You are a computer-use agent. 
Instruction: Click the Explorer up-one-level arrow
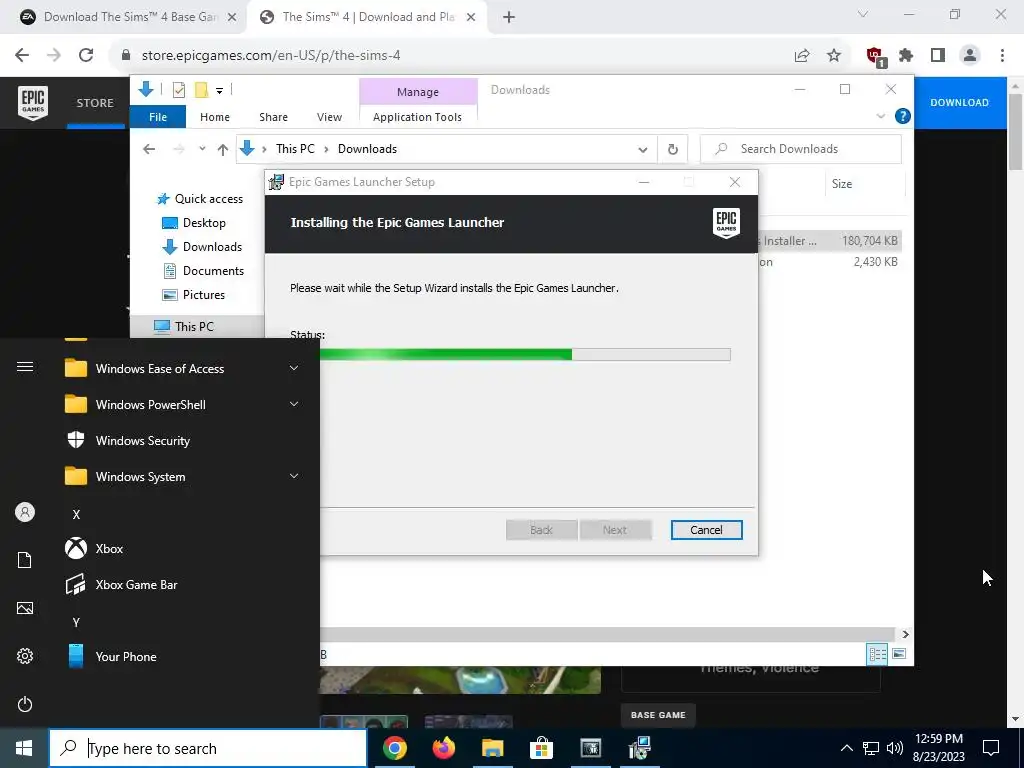point(223,150)
